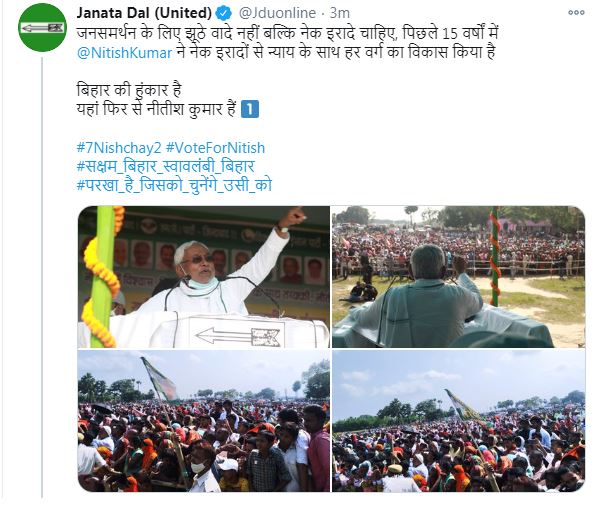Open the #परखा_है_जिसको_चुनेंगे_उसी_को hashtag

(174, 185)
